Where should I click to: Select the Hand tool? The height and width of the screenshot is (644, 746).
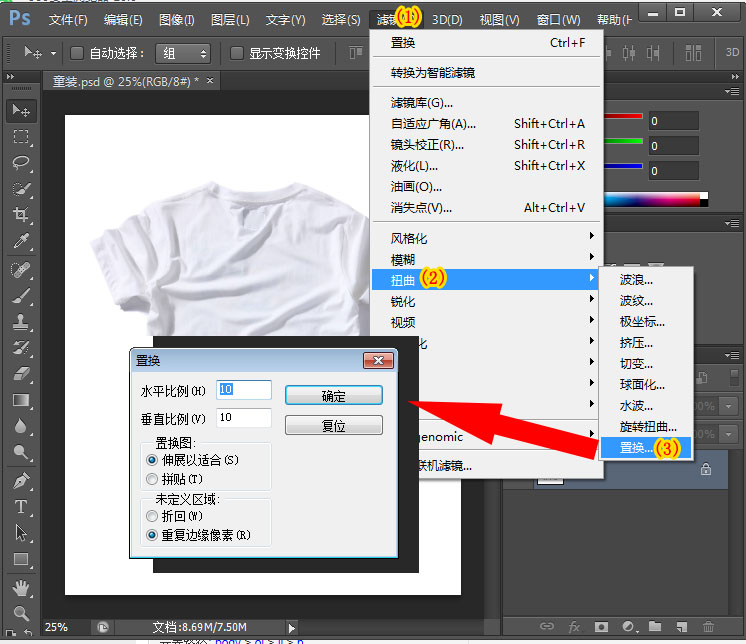click(21, 588)
